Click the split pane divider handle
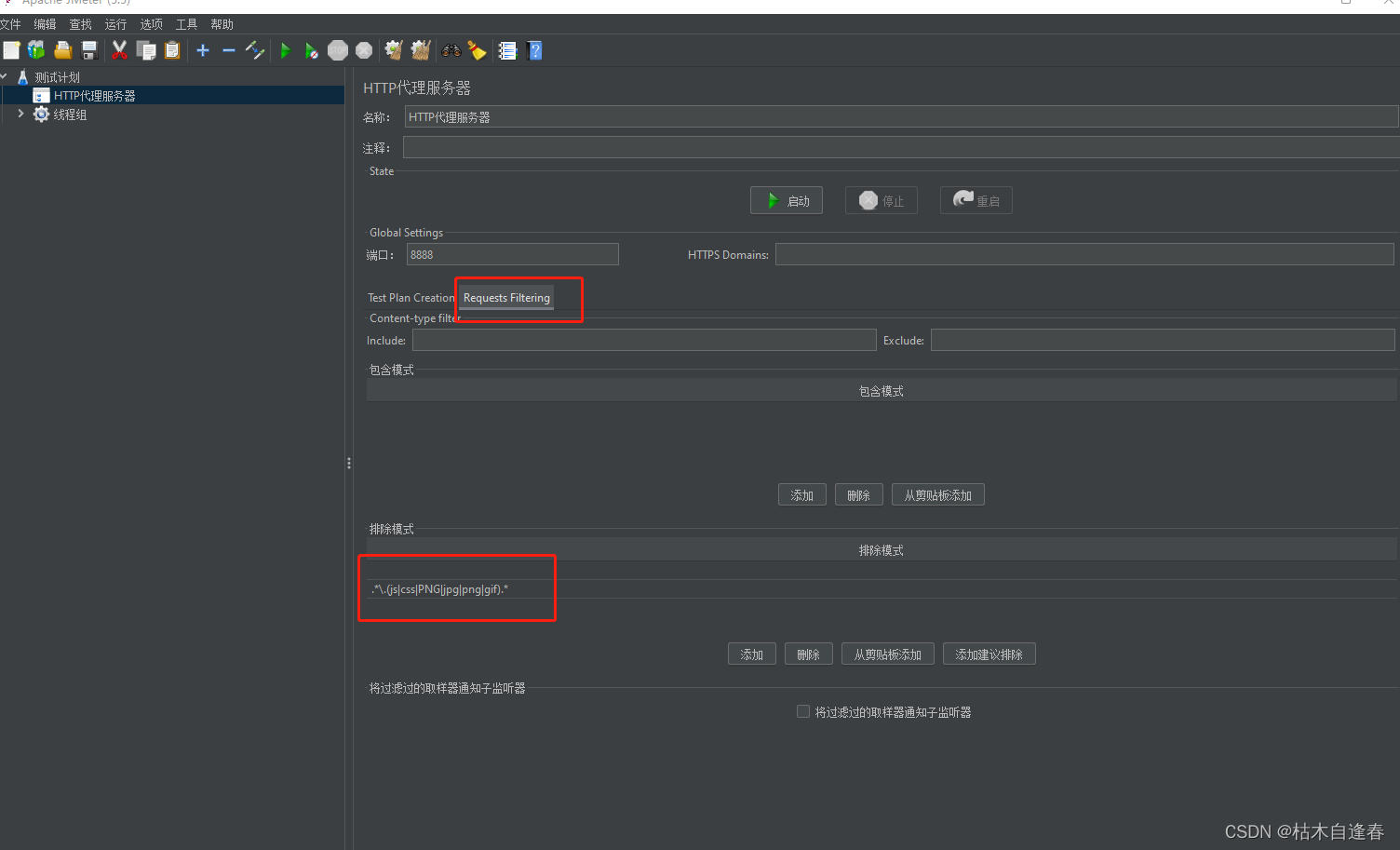 349,463
